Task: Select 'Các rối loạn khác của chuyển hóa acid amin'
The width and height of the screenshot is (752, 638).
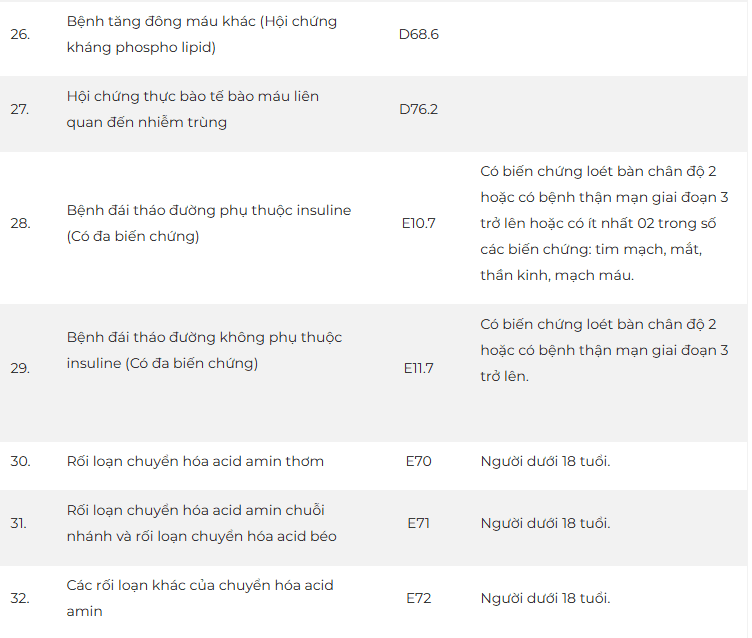Action: (x=200, y=597)
